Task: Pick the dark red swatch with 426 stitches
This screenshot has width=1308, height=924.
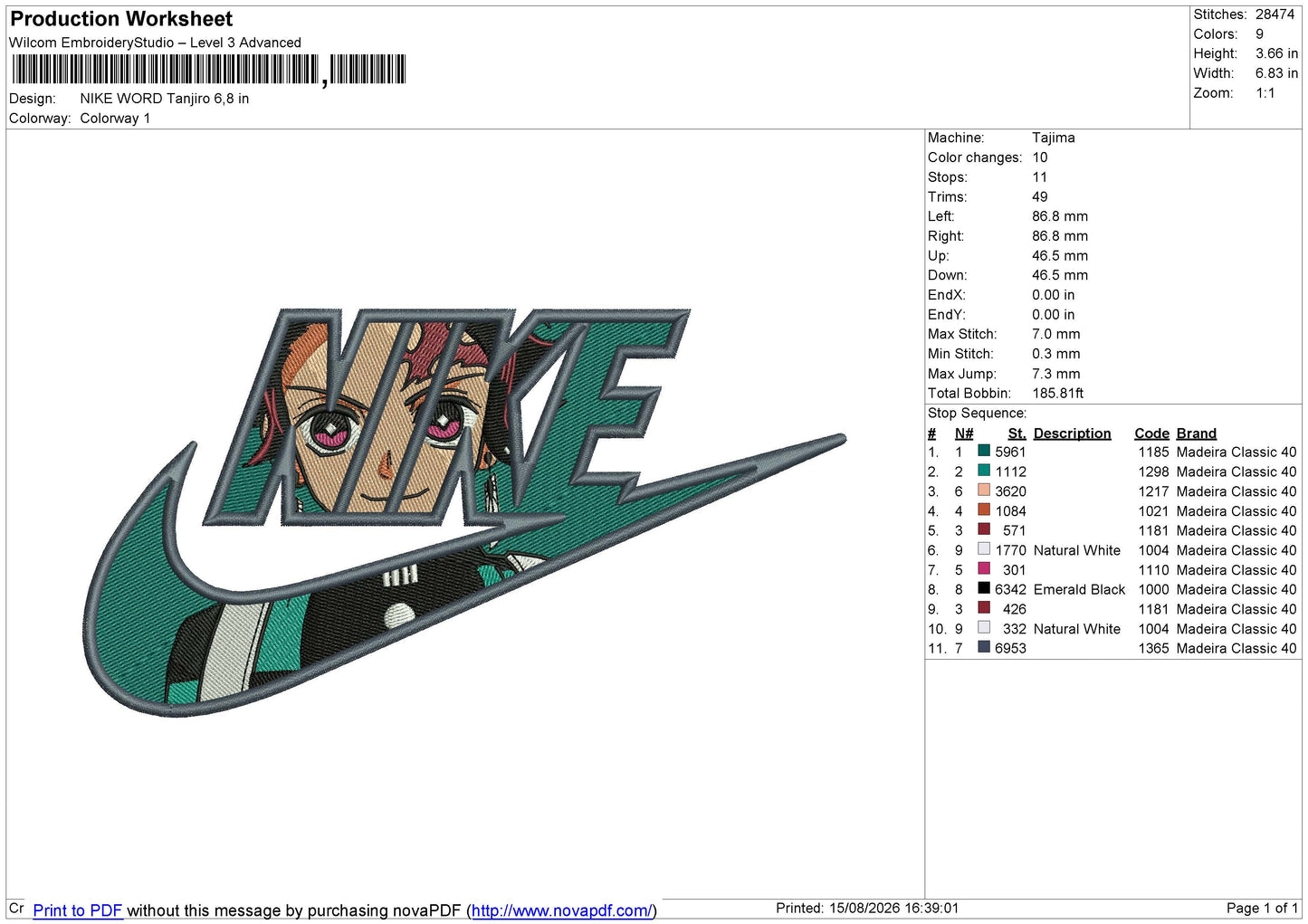Action: pos(984,608)
